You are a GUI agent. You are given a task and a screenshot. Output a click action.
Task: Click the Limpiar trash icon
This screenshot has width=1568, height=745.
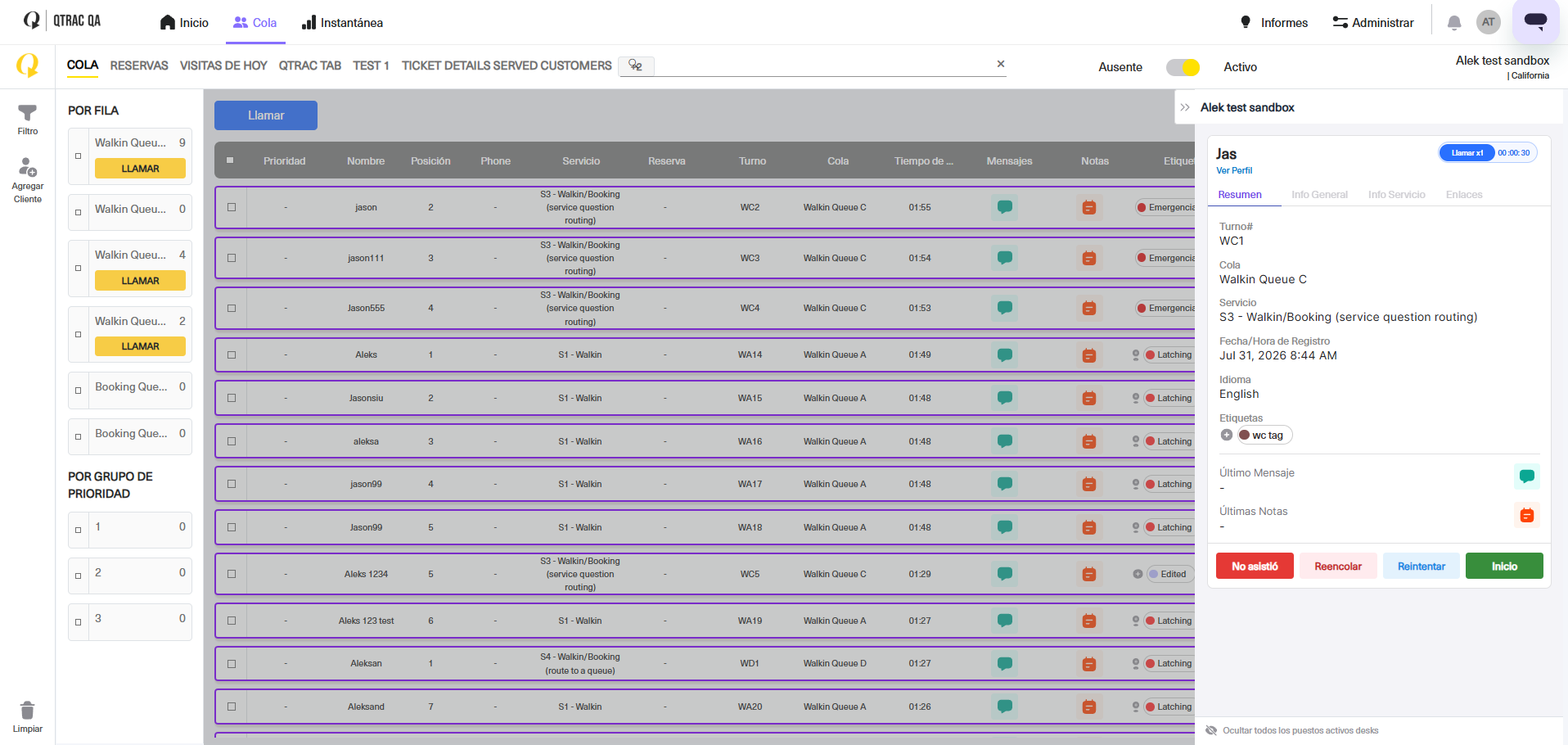[x=27, y=710]
